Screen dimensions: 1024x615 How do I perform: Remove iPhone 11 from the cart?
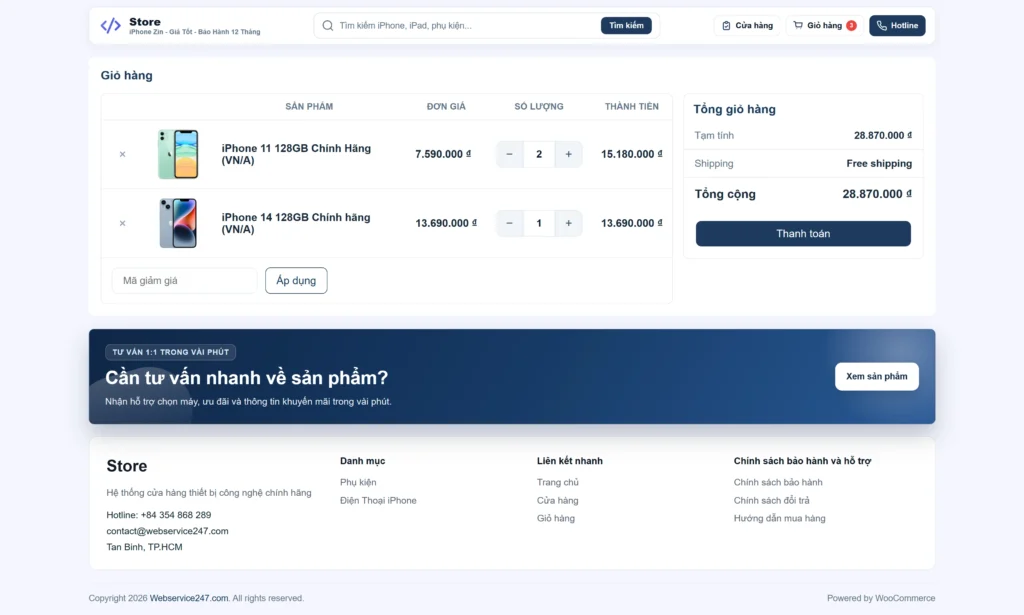pos(123,154)
